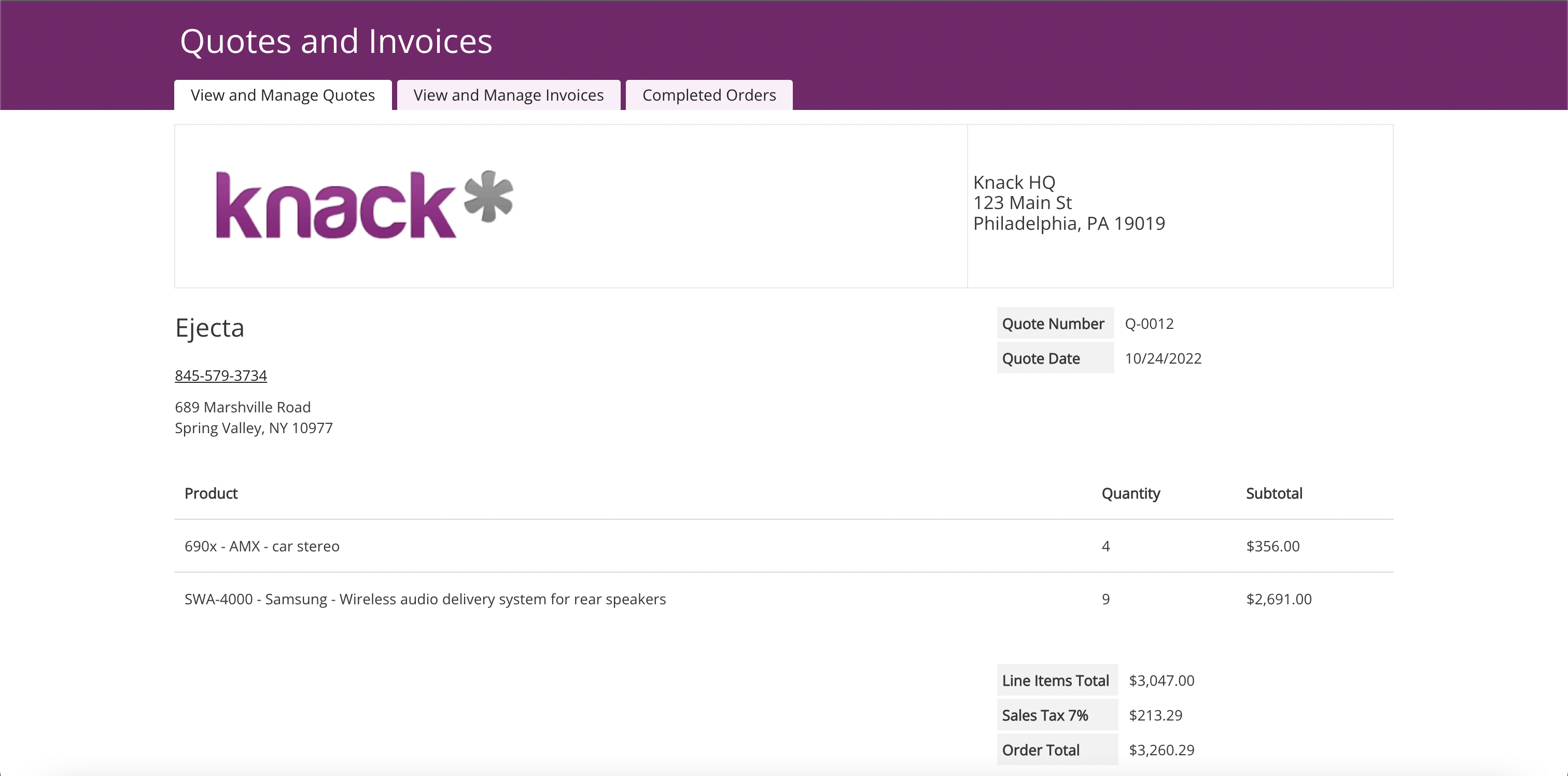Image resolution: width=1568 pixels, height=776 pixels.
Task: Click the gray asterisk in Knack logo
Action: coord(488,195)
